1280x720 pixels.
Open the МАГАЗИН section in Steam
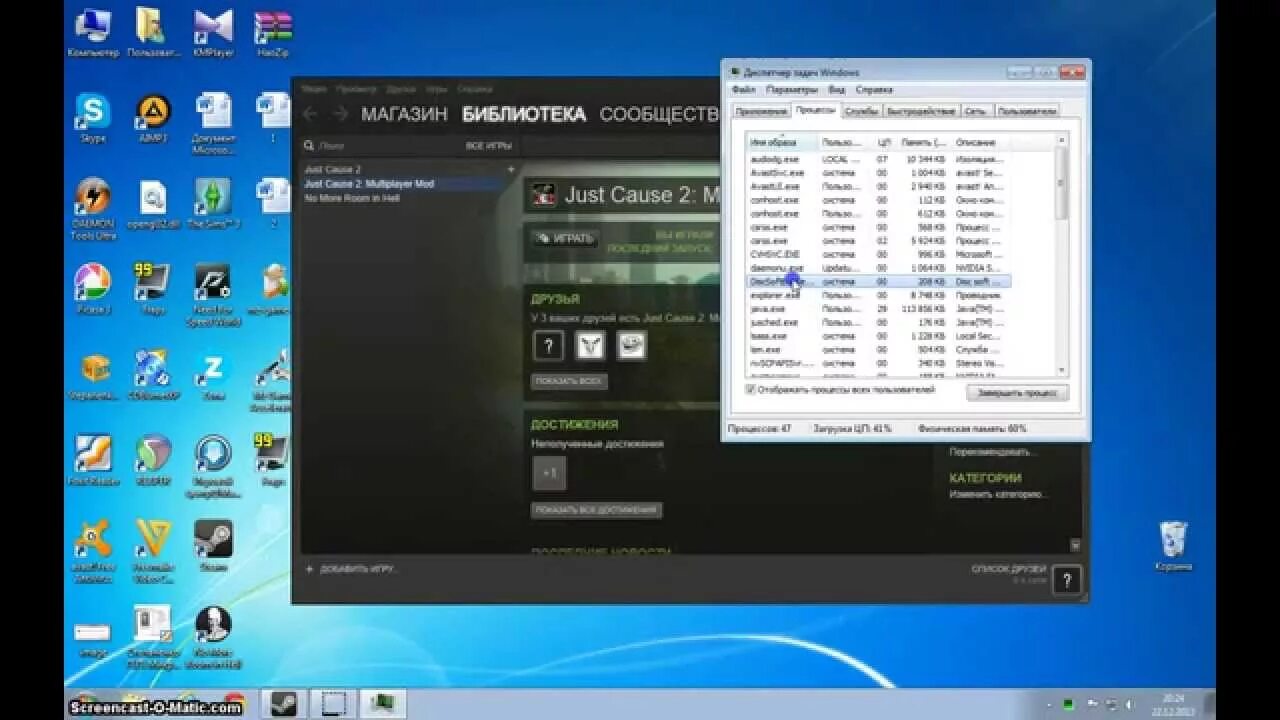(x=404, y=115)
